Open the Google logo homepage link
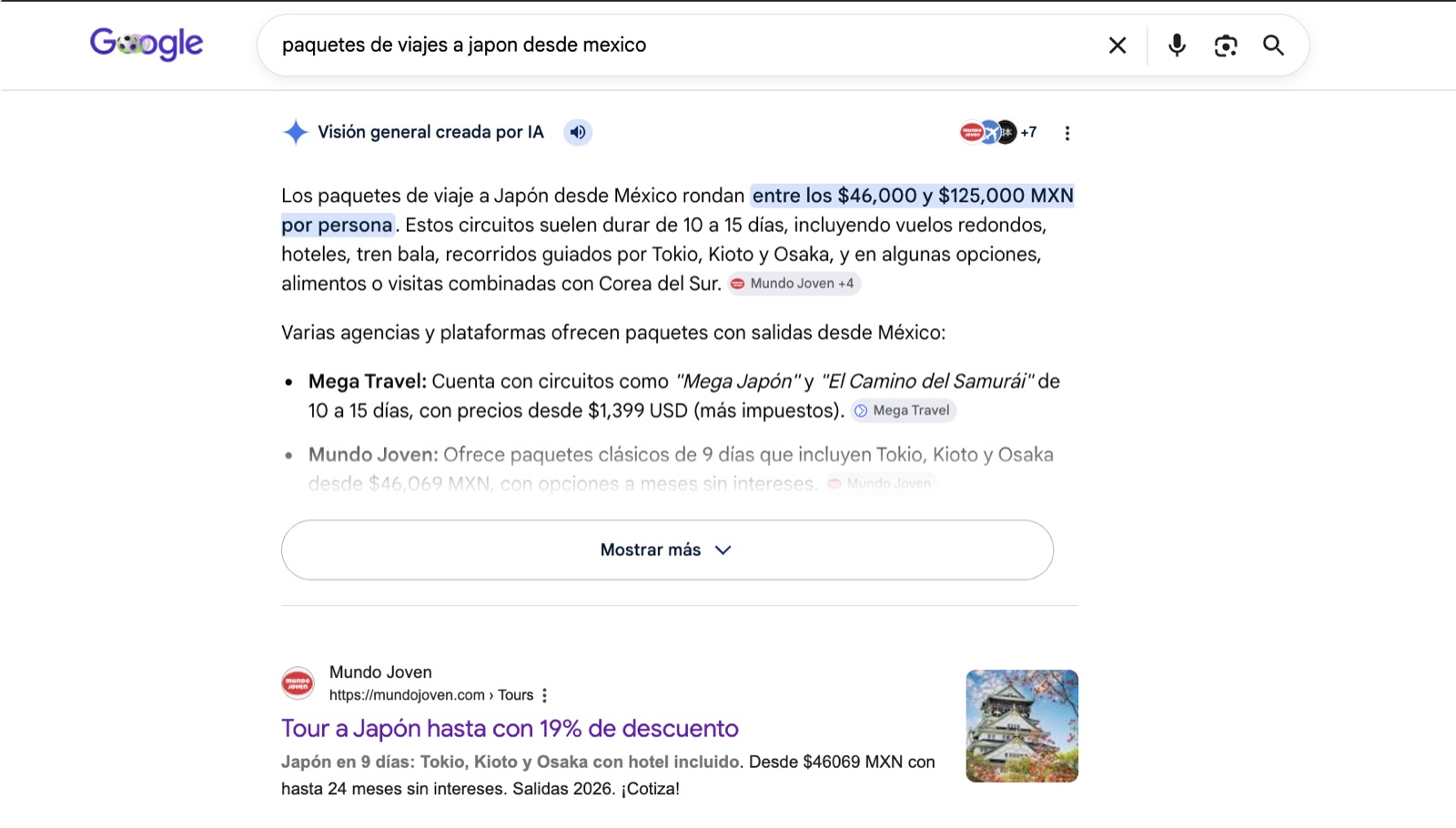1456x828 pixels. [147, 44]
